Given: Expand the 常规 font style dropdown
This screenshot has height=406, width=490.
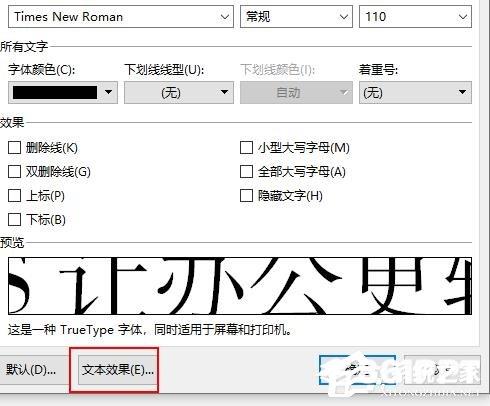Looking at the screenshot, I should tap(296, 17).
